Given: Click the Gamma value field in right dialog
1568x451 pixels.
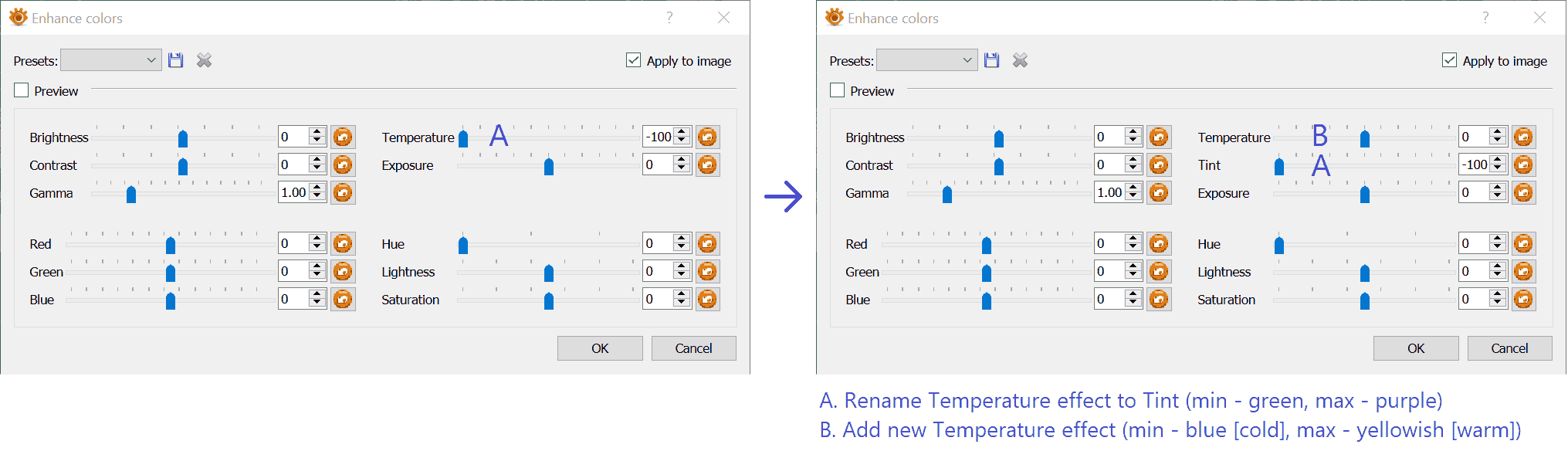Looking at the screenshot, I should [1109, 192].
